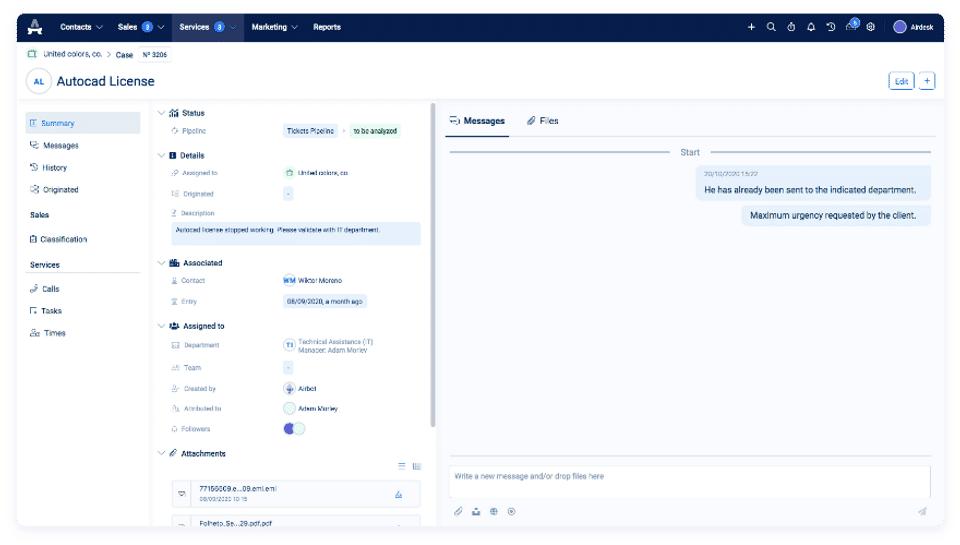Open the Reports menu

(327, 27)
